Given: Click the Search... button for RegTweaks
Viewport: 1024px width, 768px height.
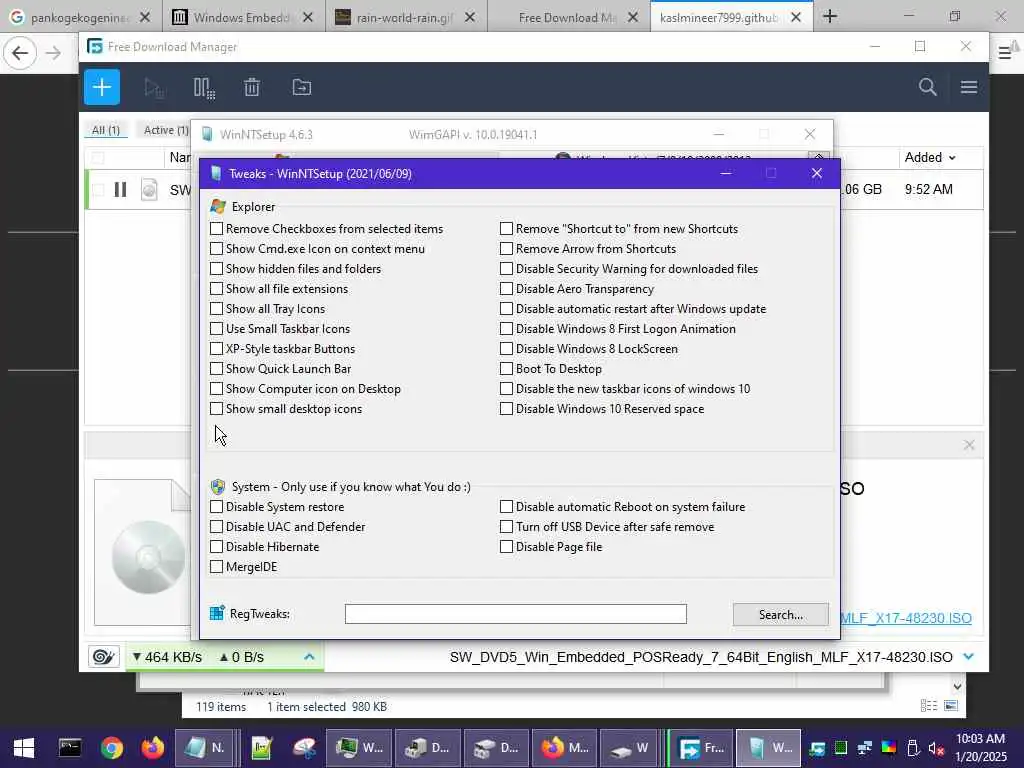Looking at the screenshot, I should (780, 615).
